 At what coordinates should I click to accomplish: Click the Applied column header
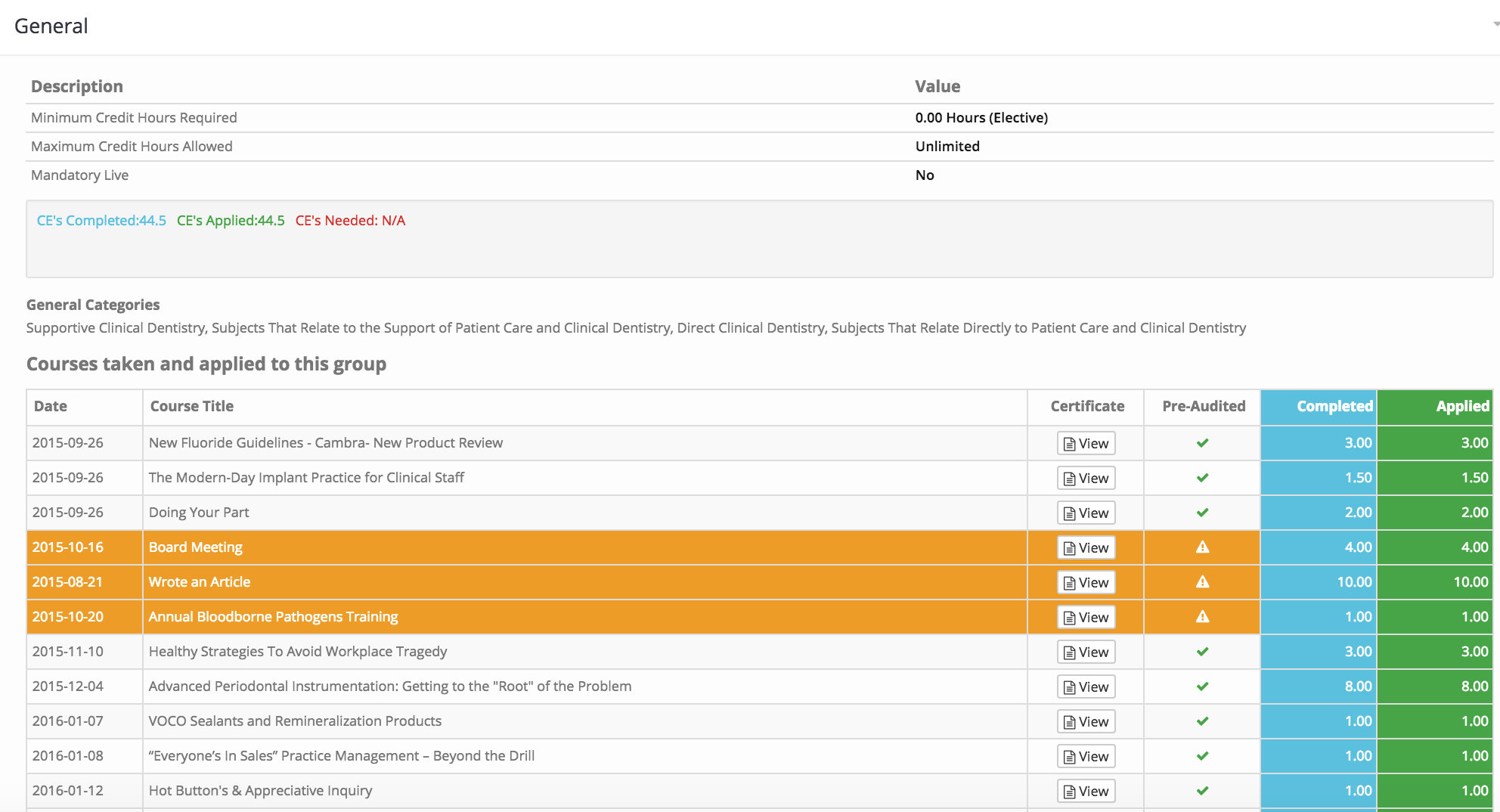tap(1461, 407)
